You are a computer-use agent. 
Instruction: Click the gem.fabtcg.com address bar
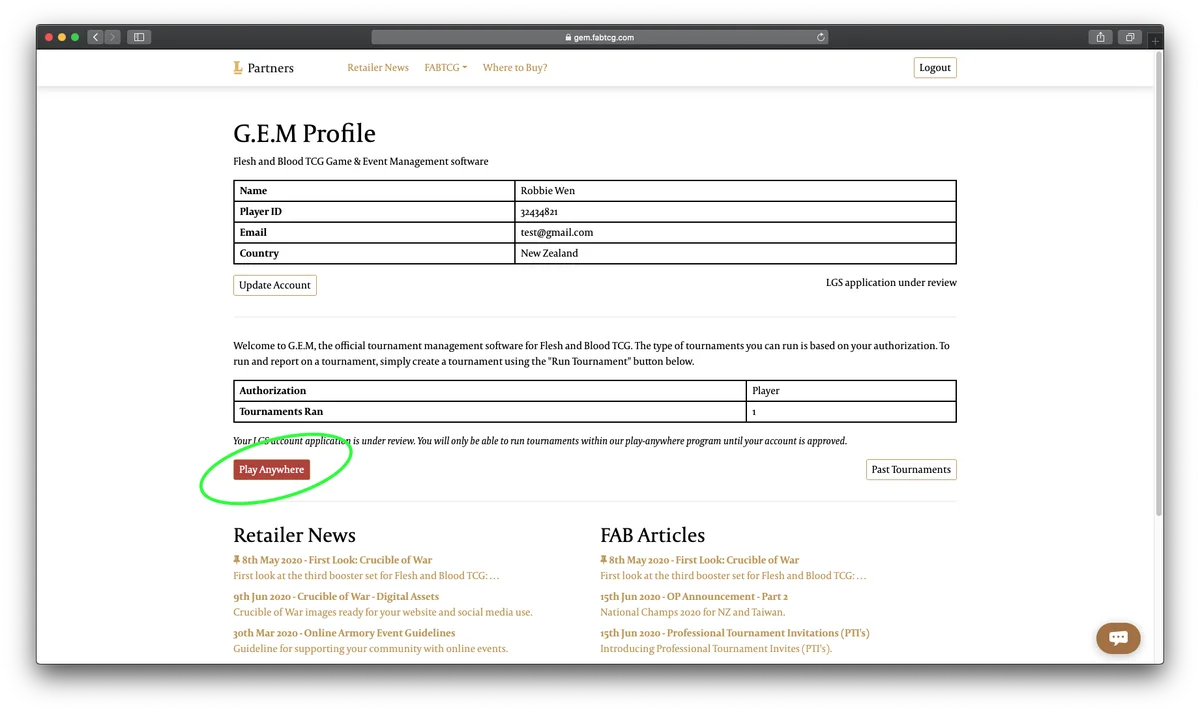coord(600,37)
